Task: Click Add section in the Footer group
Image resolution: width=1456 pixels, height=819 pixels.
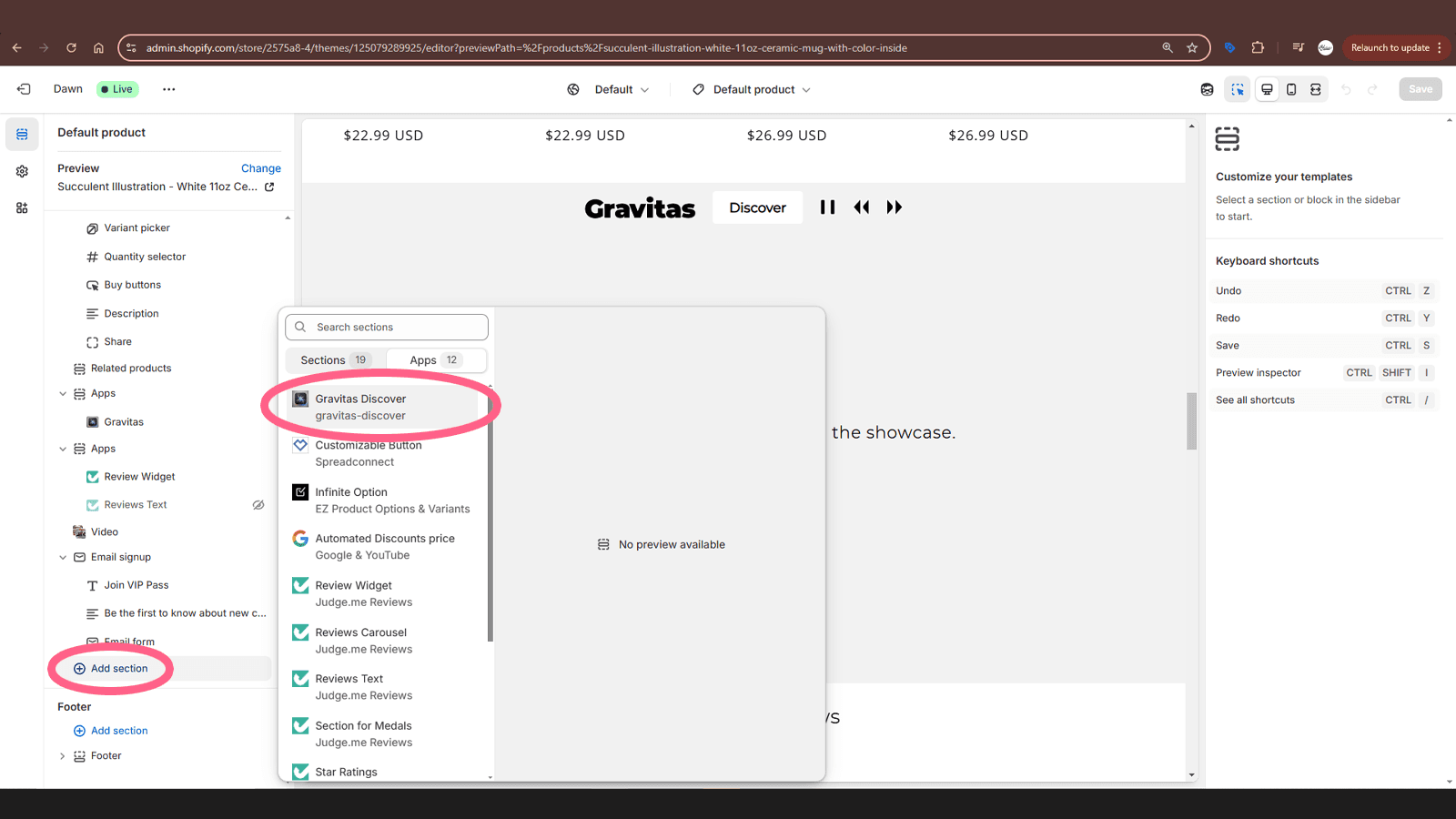Action: [119, 731]
